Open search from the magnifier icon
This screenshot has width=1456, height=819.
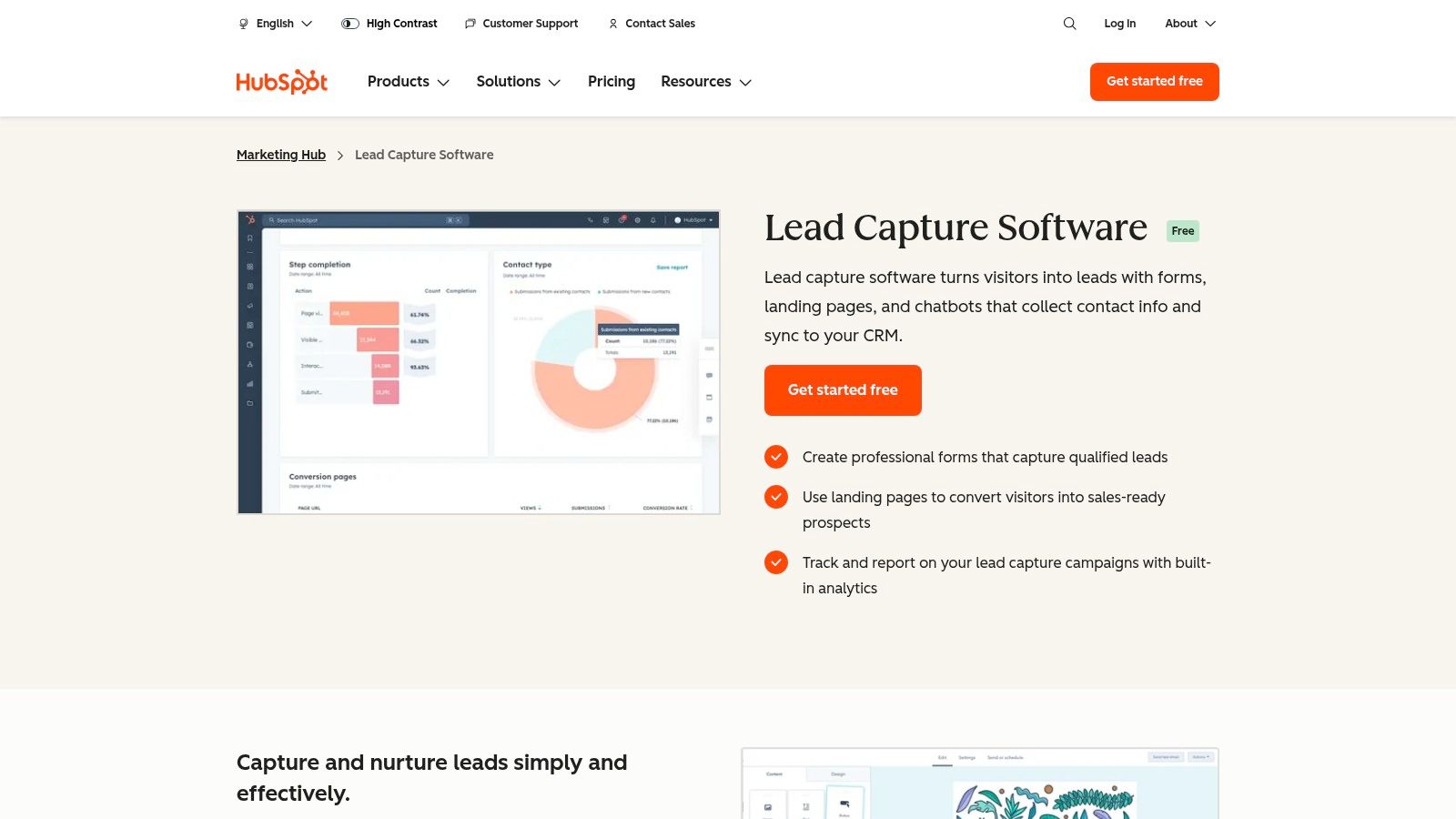[x=1069, y=24]
